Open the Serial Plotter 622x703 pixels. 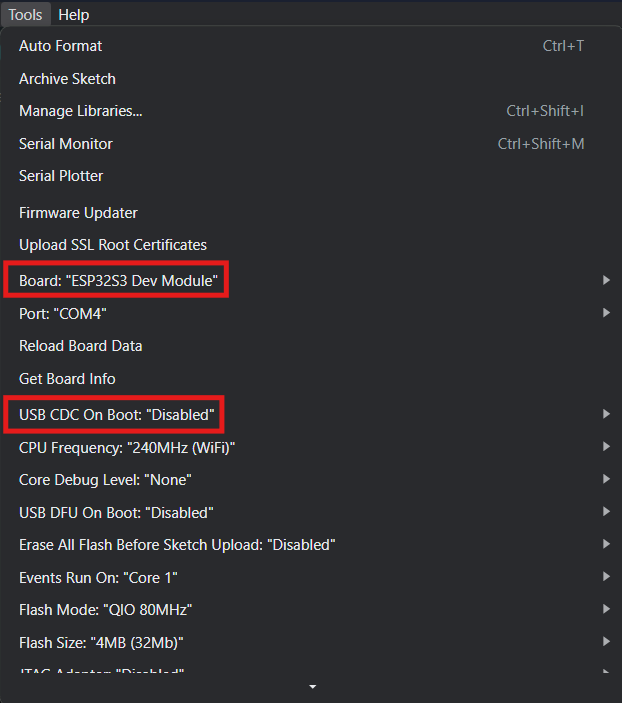pos(61,176)
